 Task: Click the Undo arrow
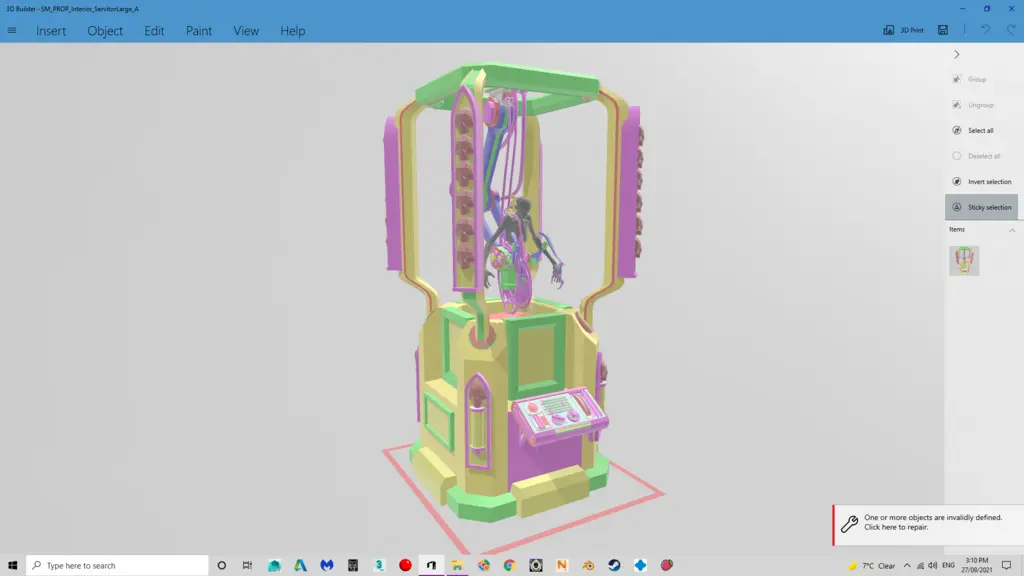point(985,30)
